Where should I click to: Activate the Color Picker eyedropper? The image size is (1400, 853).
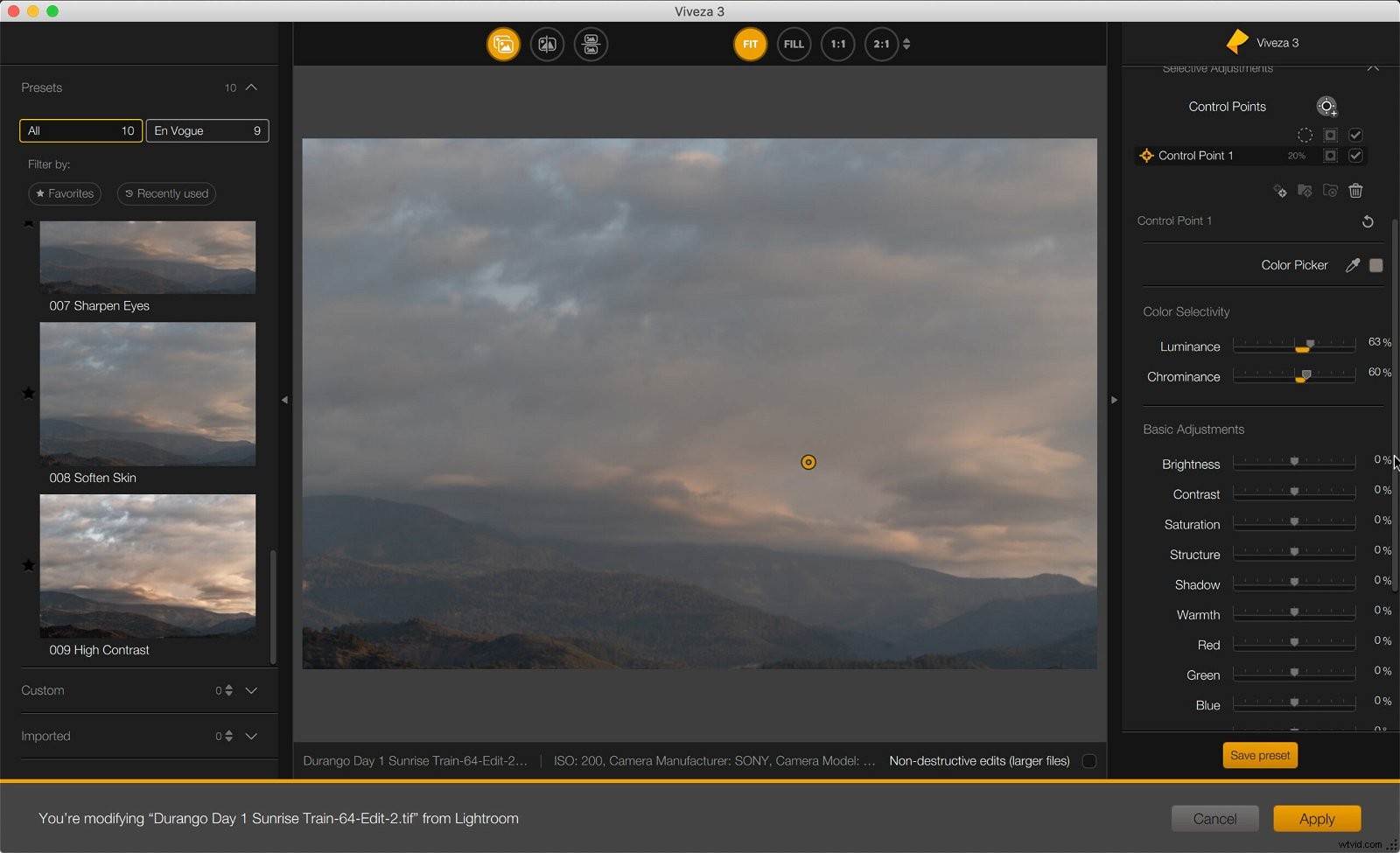[1353, 265]
